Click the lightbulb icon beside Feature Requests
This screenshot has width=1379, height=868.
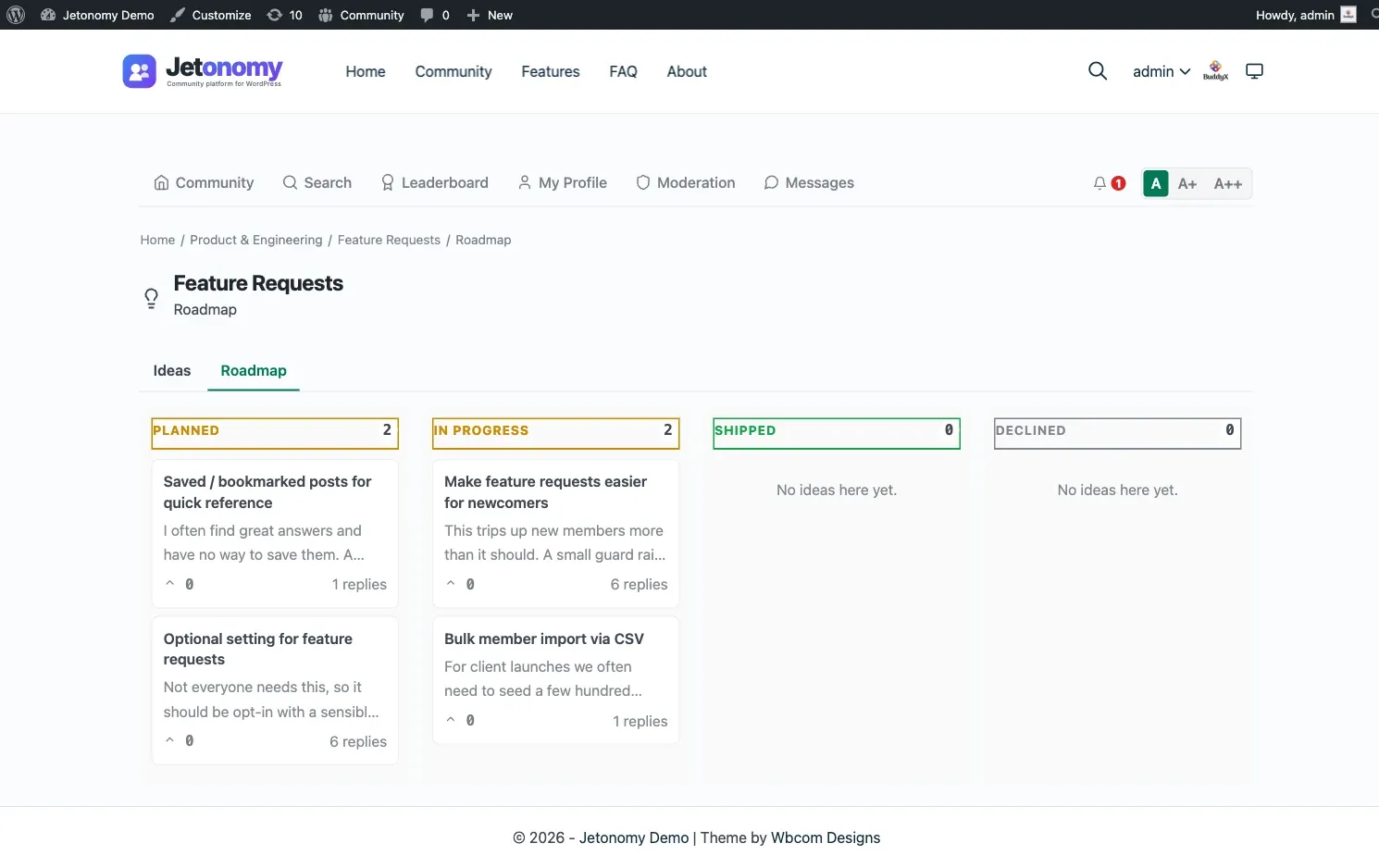click(152, 298)
